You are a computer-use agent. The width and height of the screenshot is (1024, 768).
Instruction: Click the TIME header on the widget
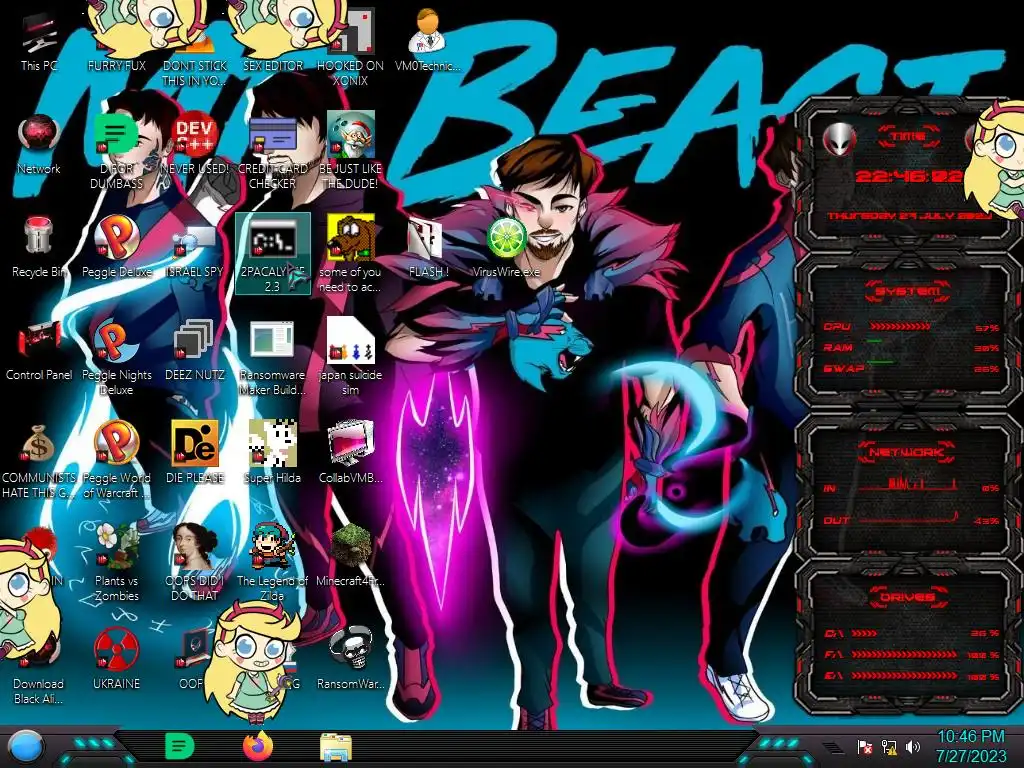909,136
